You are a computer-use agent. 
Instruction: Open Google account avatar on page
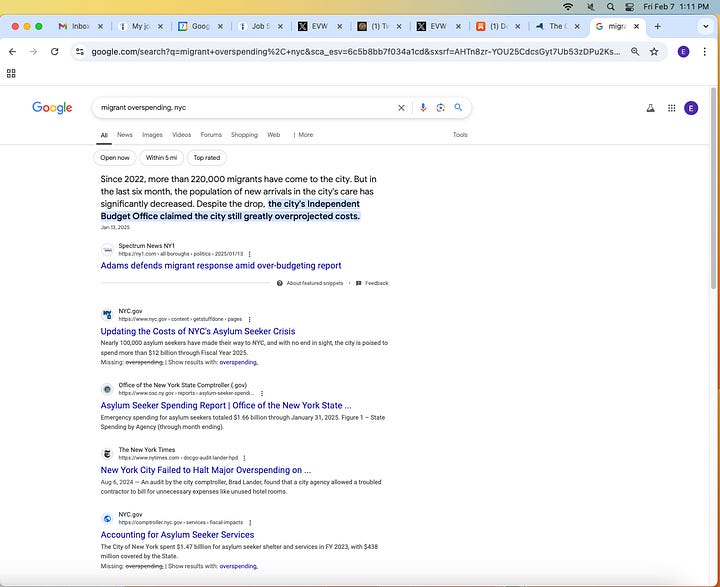click(x=691, y=108)
